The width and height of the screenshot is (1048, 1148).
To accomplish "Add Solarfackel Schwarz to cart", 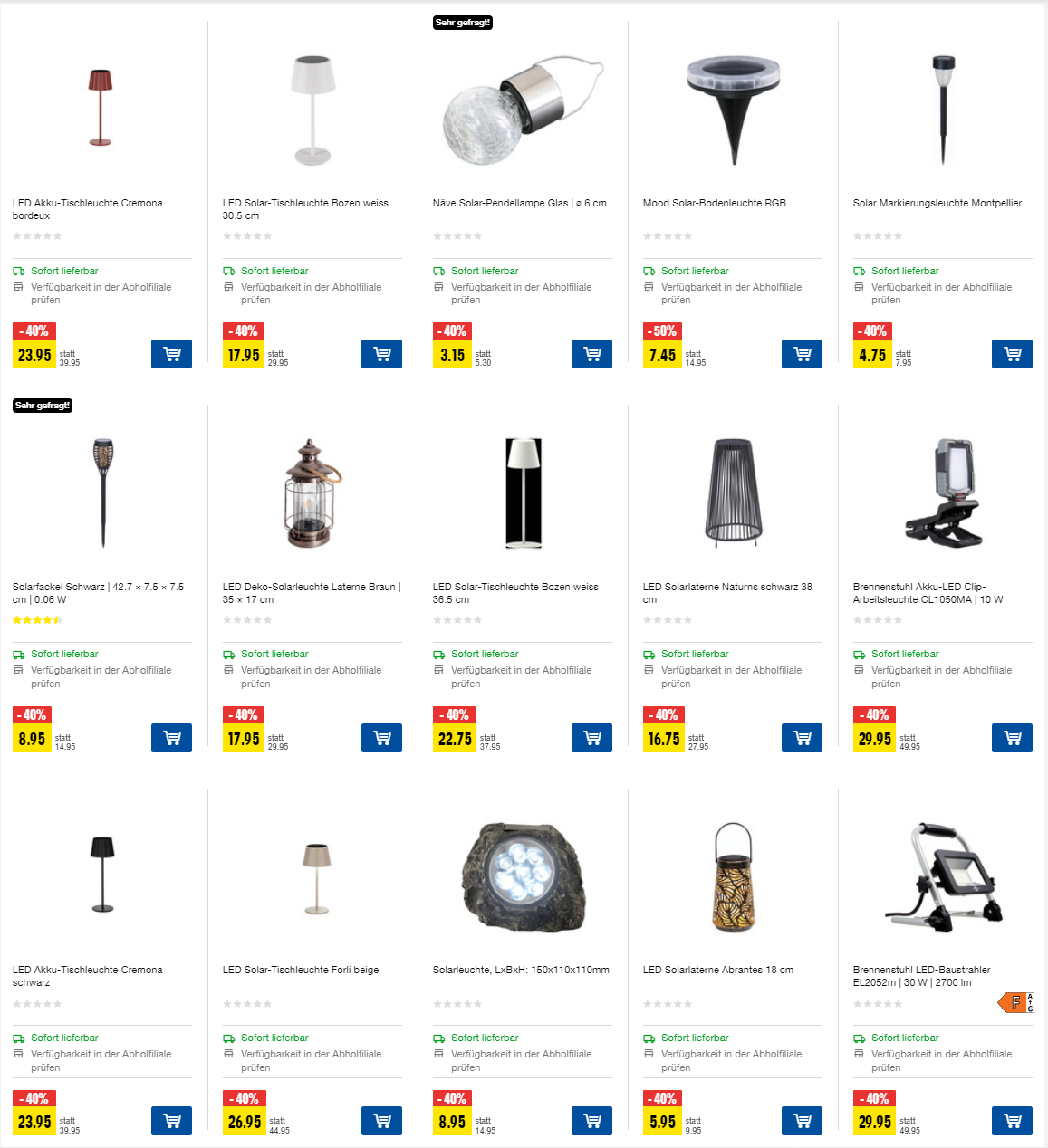I will point(171,738).
